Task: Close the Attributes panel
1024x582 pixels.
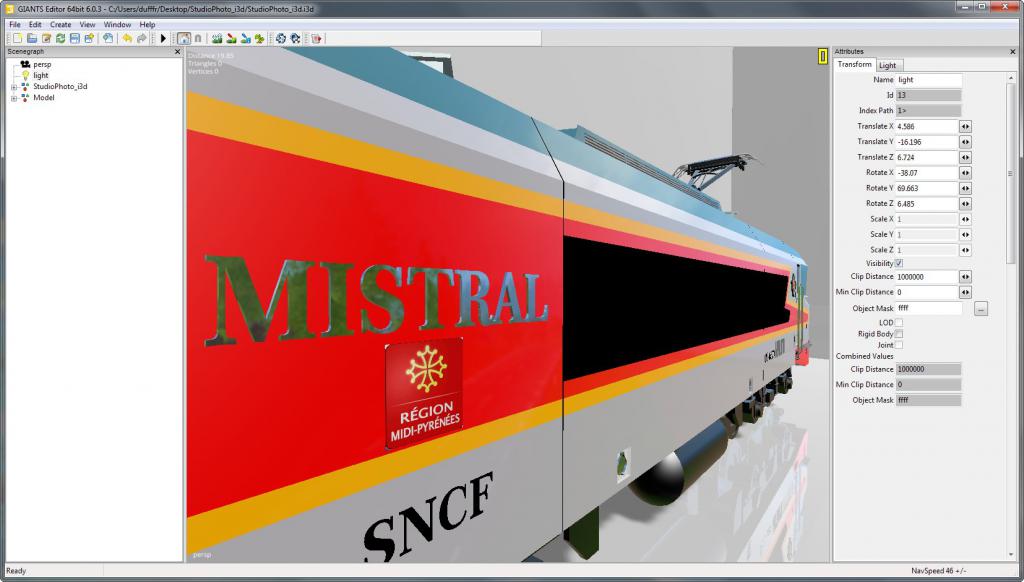Action: [1013, 52]
